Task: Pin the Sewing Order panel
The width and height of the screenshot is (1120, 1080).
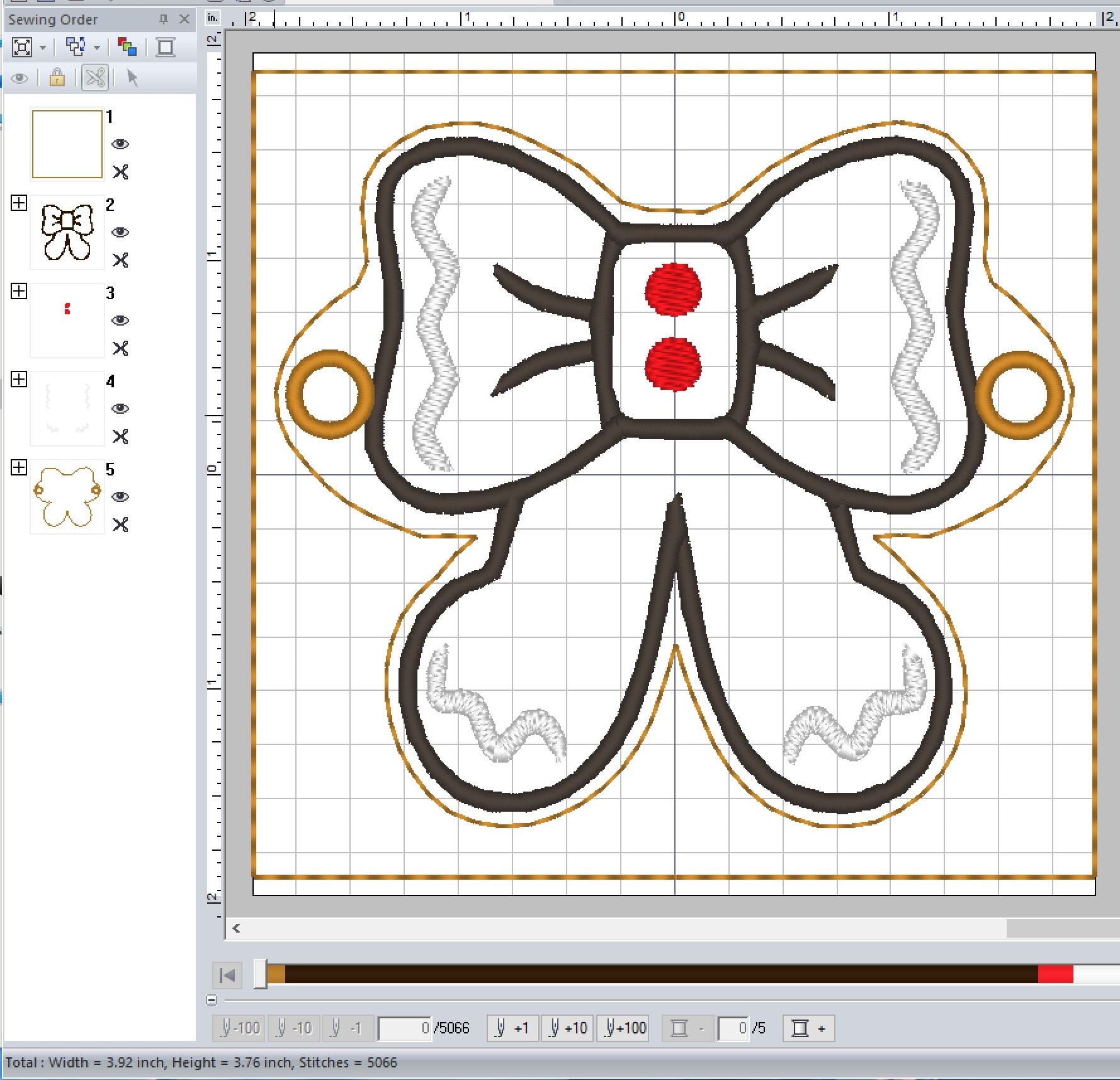Action: click(164, 20)
